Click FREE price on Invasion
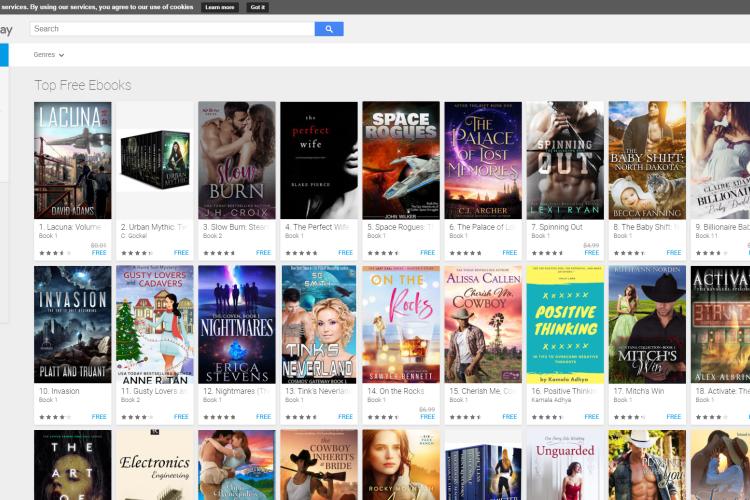The height and width of the screenshot is (500, 750). [99, 417]
